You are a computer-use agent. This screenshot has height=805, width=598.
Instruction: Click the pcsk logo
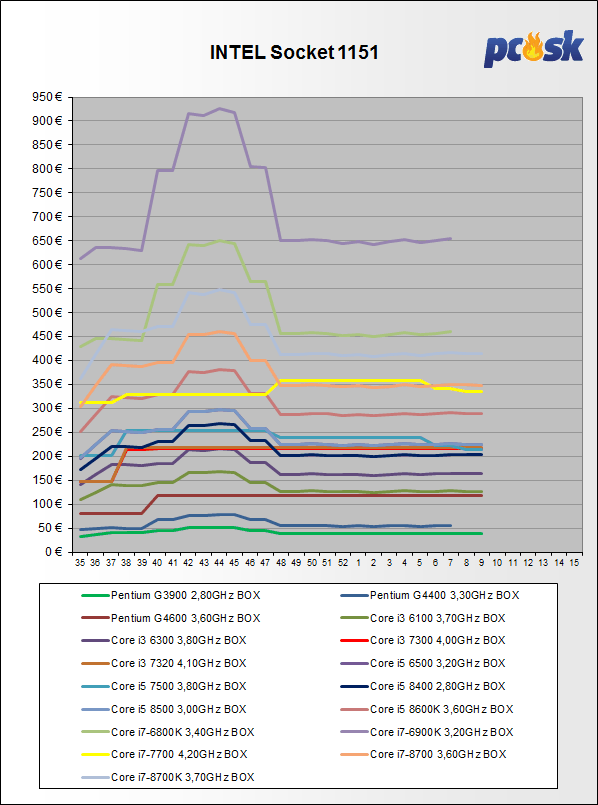pyautogui.click(x=534, y=49)
